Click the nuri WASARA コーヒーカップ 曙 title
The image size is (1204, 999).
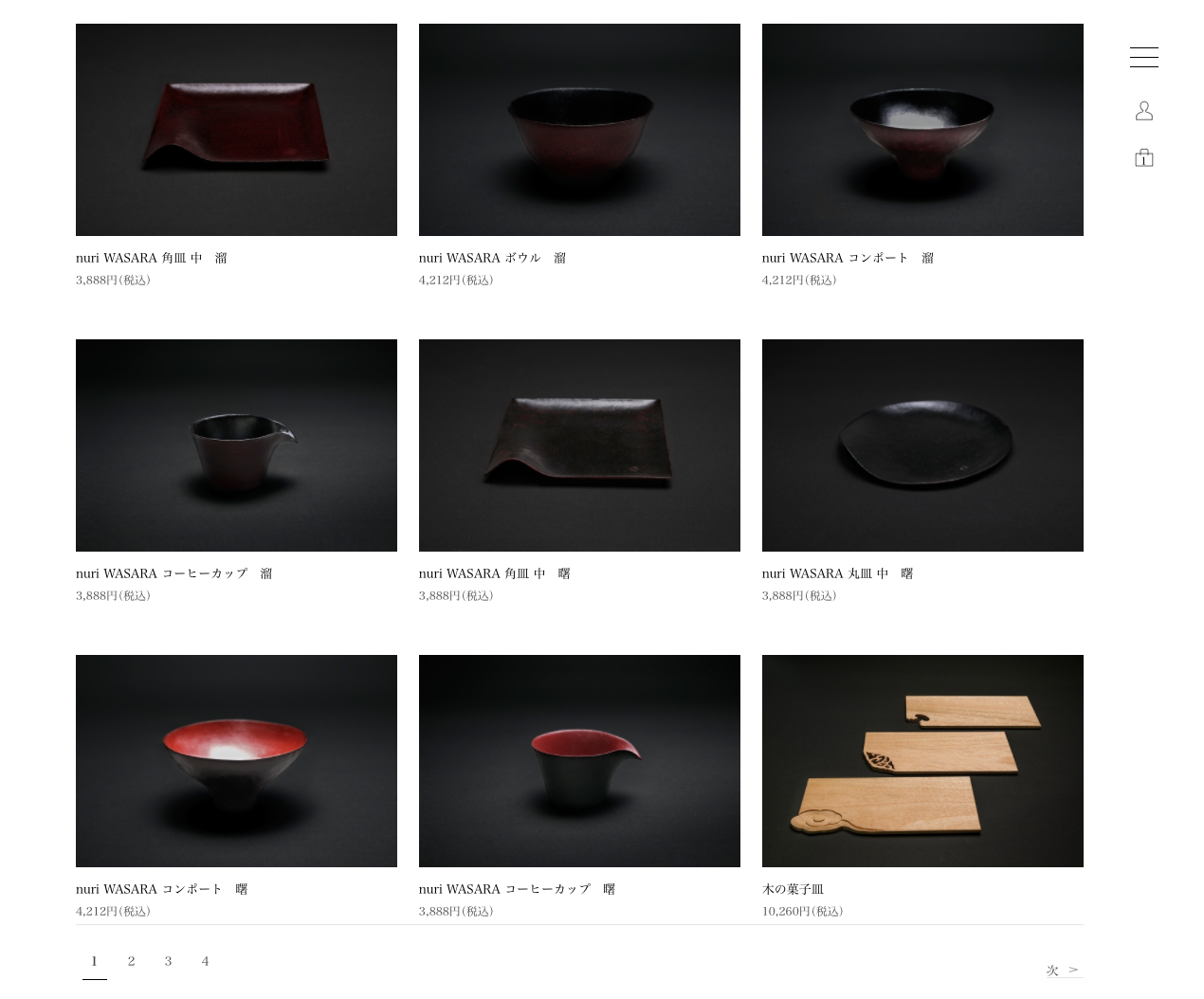point(518,889)
